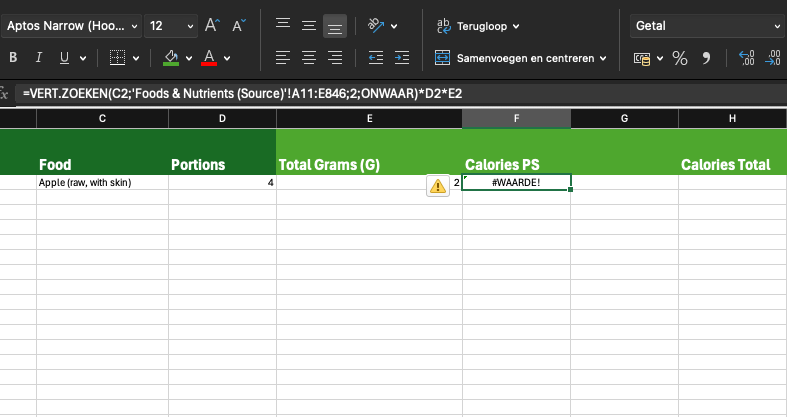The image size is (787, 417).
Task: Open currency format dropdown arrow
Action: tap(660, 59)
